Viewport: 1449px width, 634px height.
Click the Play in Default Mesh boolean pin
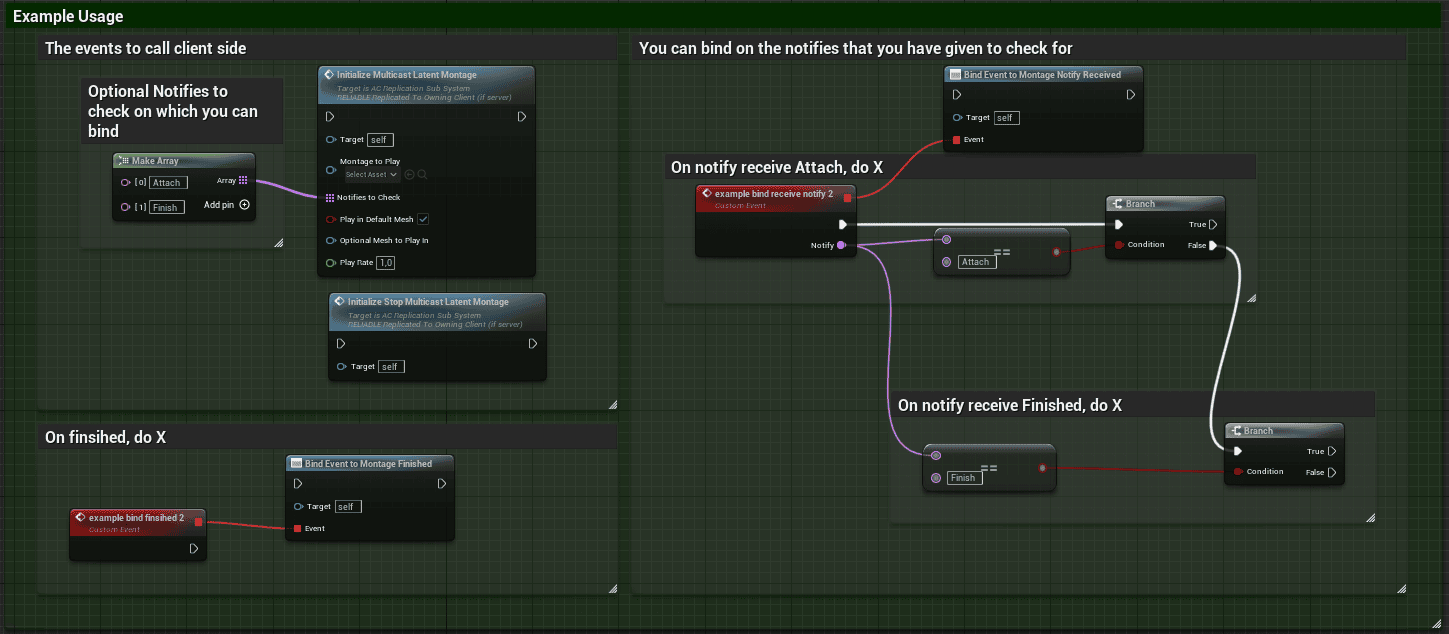[331, 219]
